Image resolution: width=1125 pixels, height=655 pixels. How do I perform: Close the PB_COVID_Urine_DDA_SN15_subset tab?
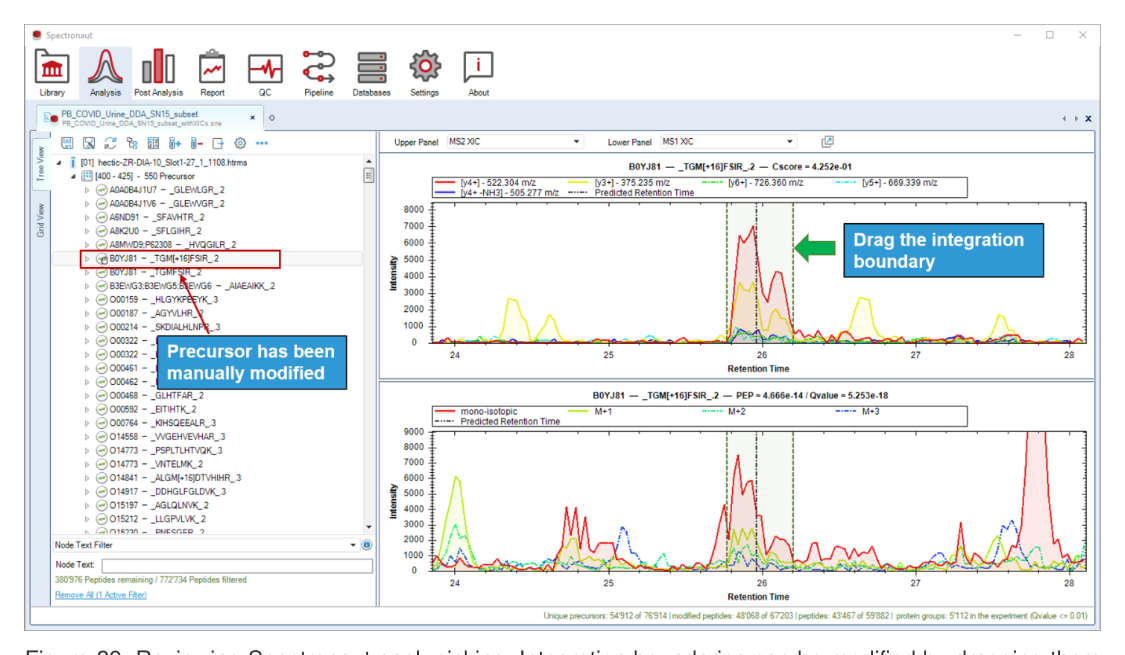253,117
